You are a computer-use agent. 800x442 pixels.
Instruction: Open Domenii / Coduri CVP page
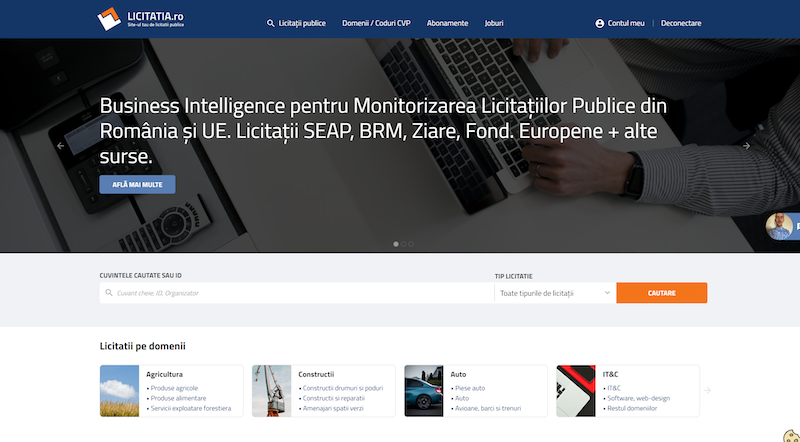pos(377,23)
